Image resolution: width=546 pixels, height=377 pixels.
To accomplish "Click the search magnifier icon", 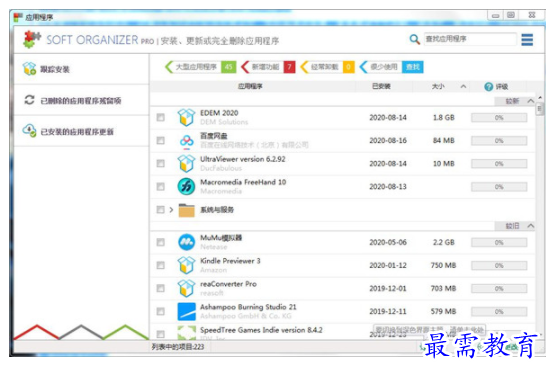I will click(414, 39).
